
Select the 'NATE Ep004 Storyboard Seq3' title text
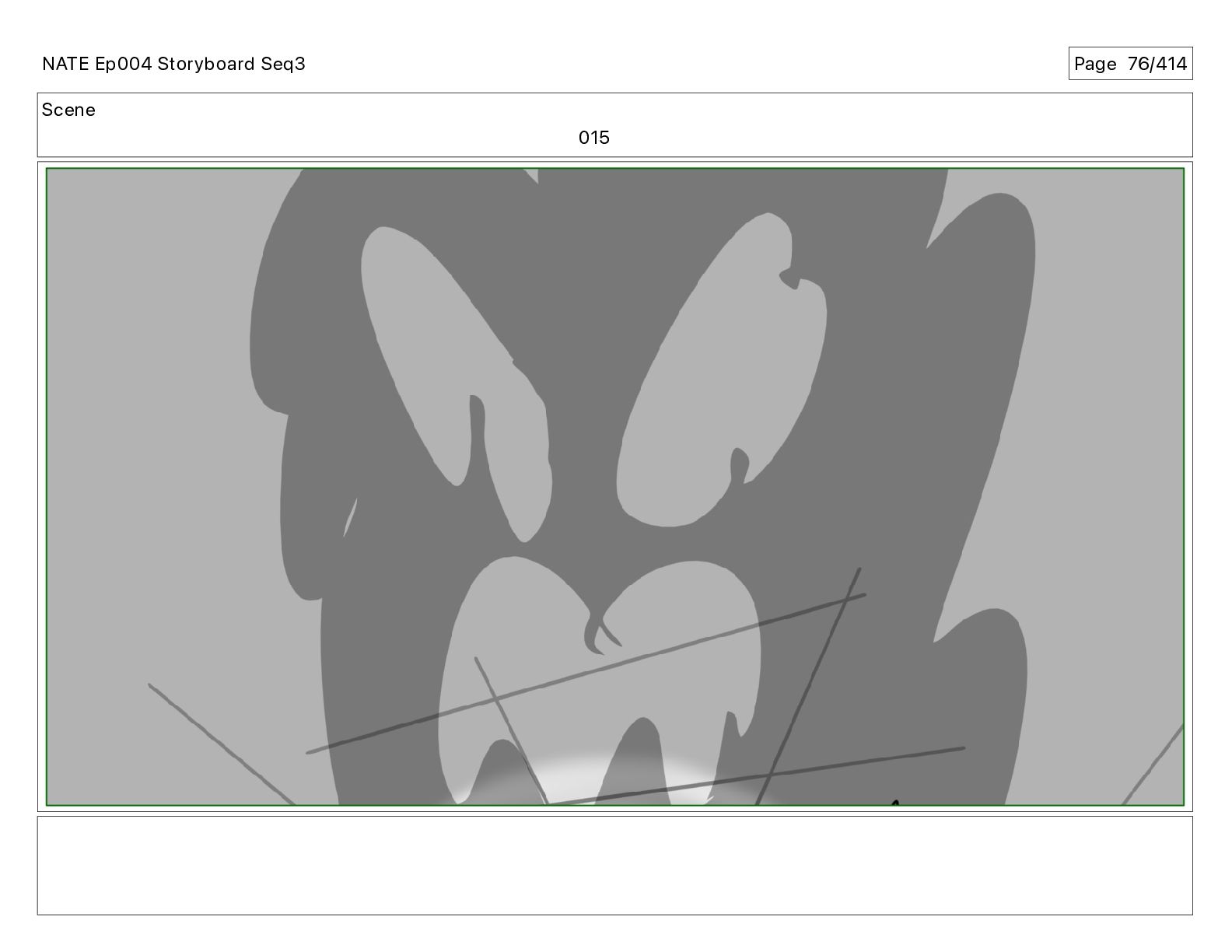point(173,64)
